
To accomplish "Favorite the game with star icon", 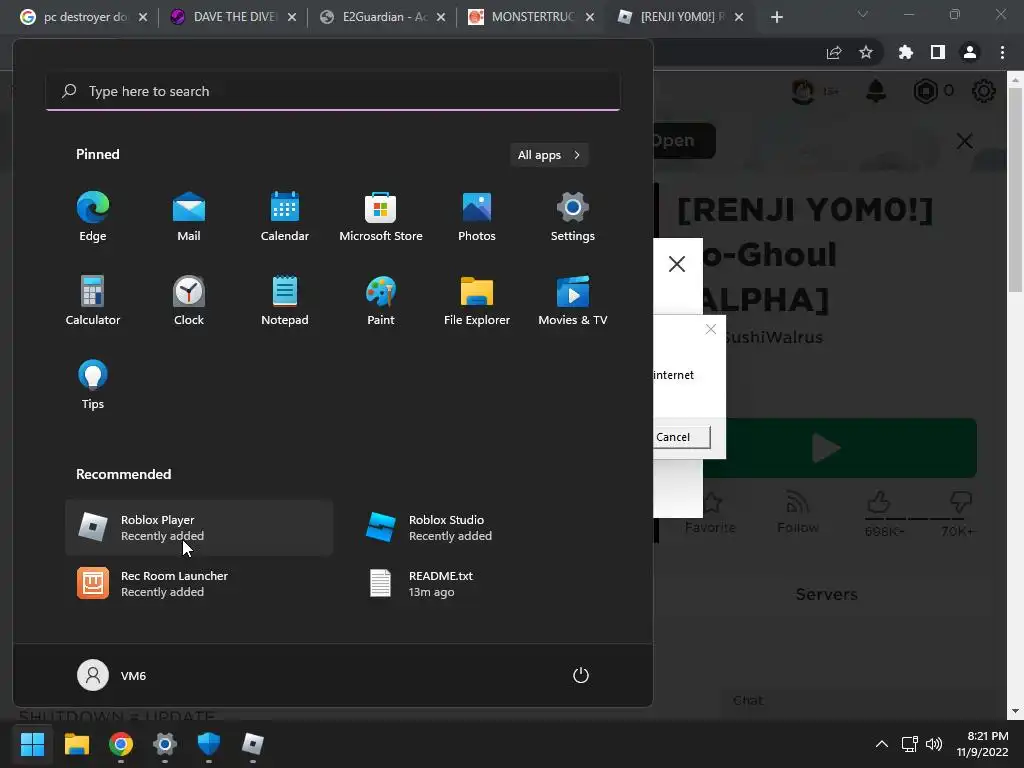I will (x=711, y=513).
